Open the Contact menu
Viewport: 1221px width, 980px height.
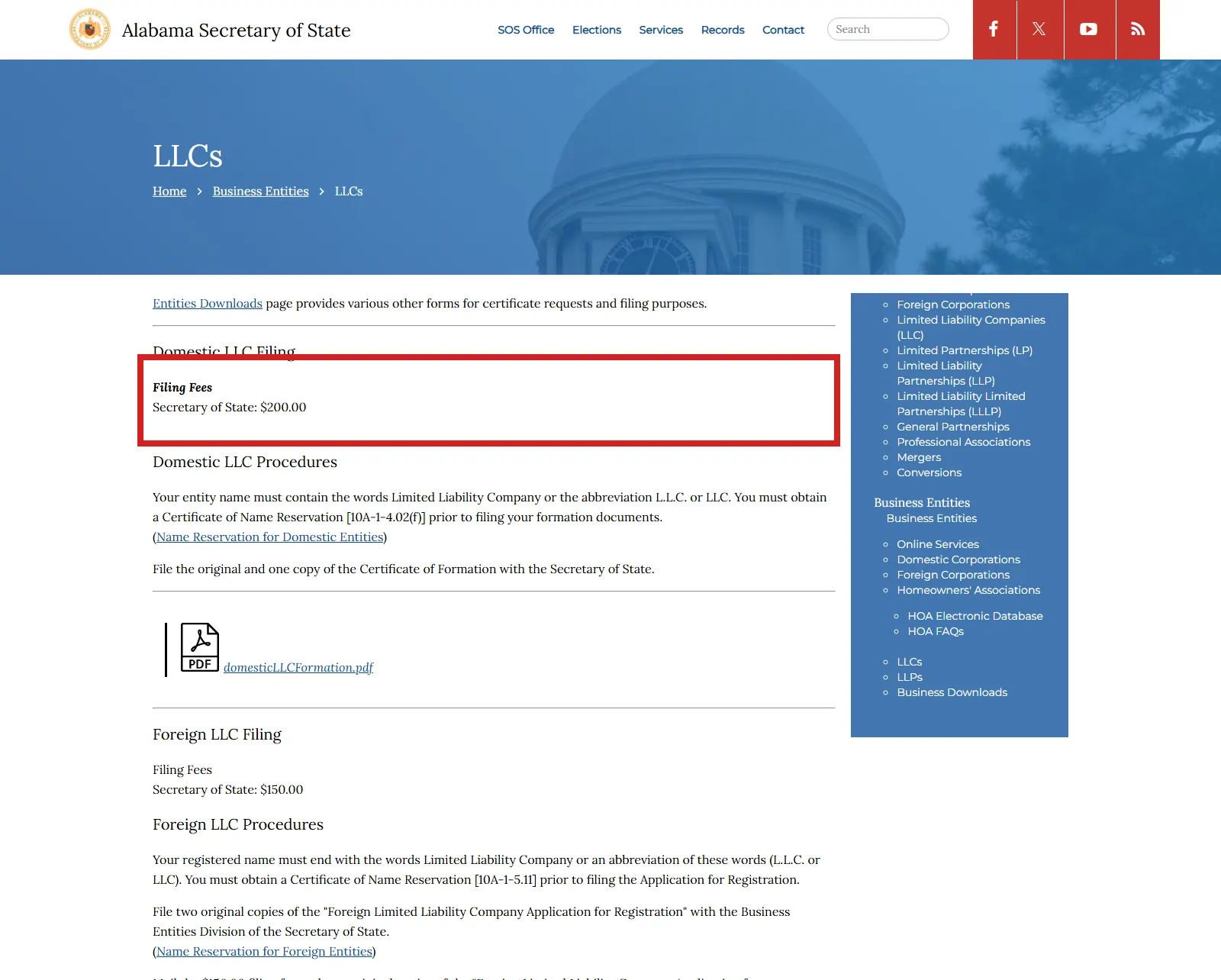[x=783, y=30]
